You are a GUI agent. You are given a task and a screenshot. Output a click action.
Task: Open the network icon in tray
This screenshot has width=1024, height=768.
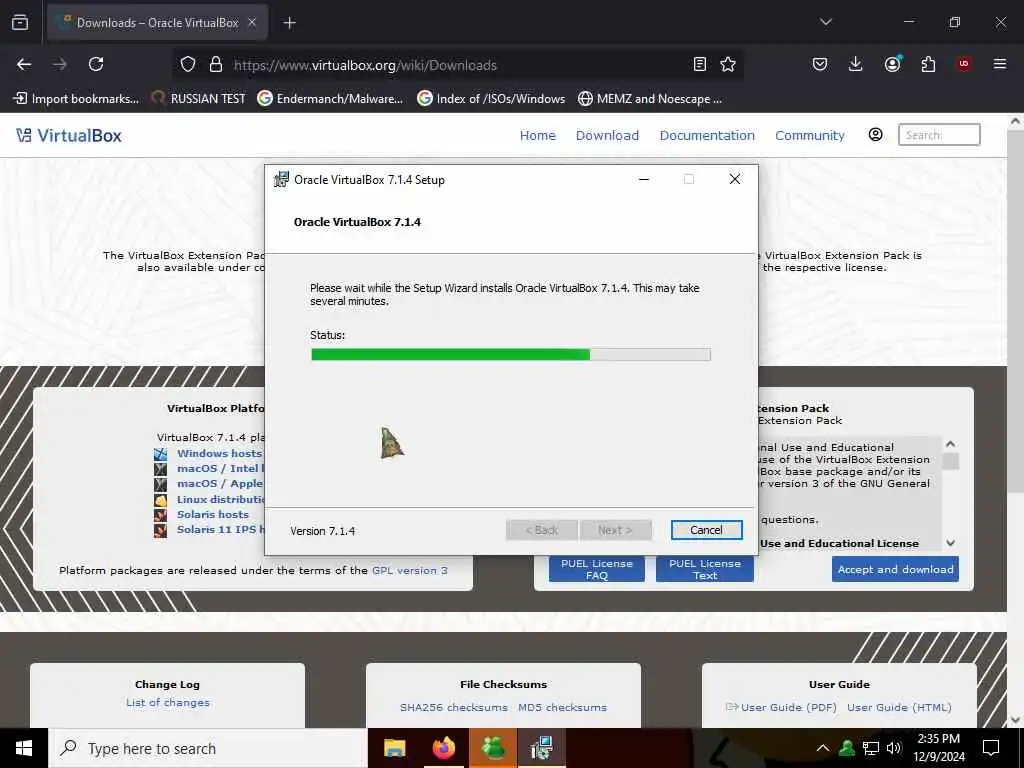pos(871,748)
